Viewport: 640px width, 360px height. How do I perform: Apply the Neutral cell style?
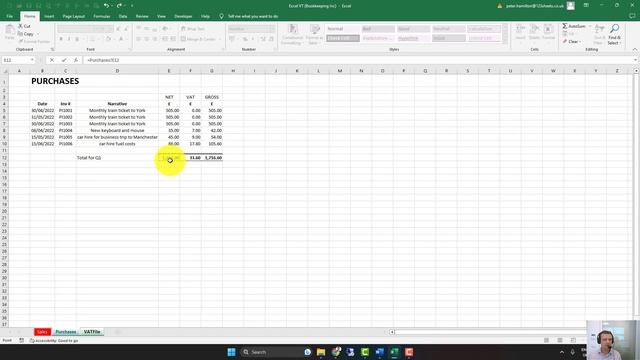point(449,29)
